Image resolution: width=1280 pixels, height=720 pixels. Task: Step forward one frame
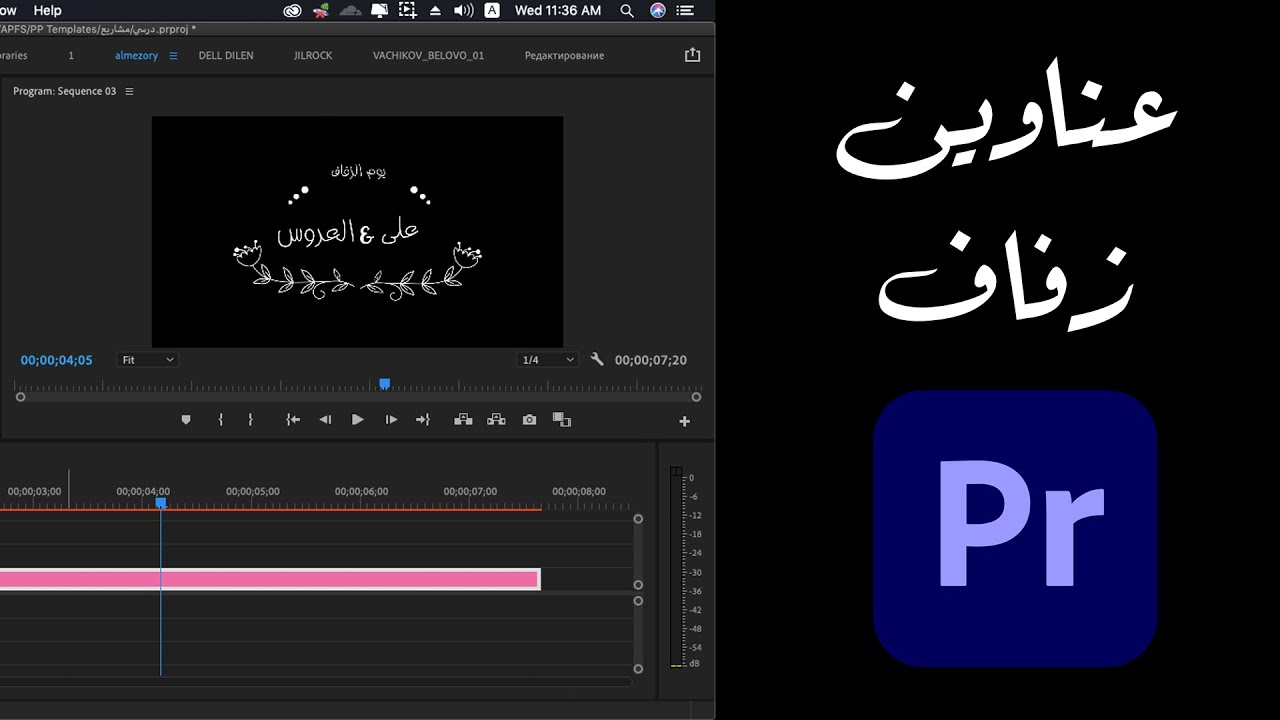pos(391,420)
